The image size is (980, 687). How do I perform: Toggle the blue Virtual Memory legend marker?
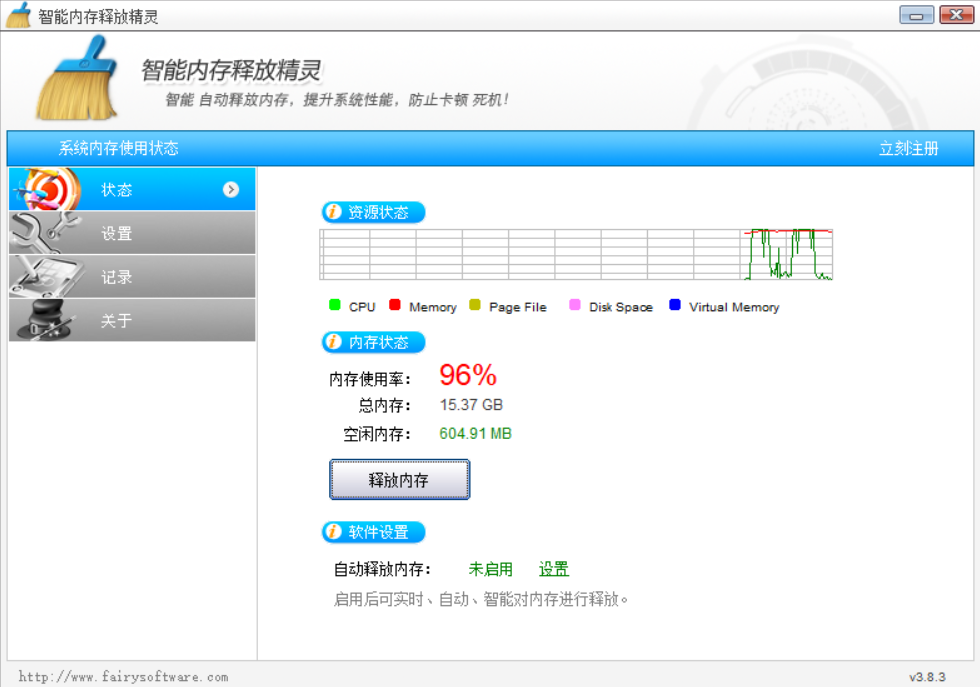pos(674,307)
